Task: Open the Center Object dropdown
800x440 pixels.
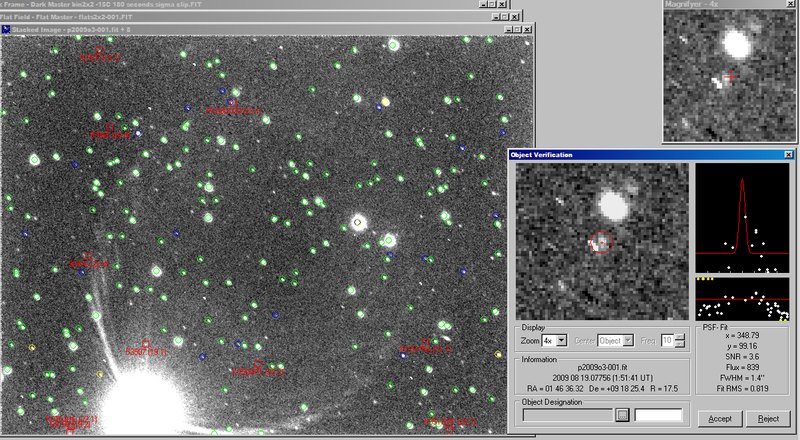Action: [628, 340]
